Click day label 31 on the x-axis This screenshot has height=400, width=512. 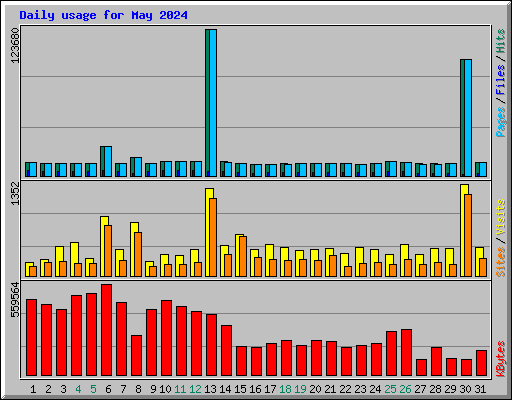pyautogui.click(x=480, y=389)
